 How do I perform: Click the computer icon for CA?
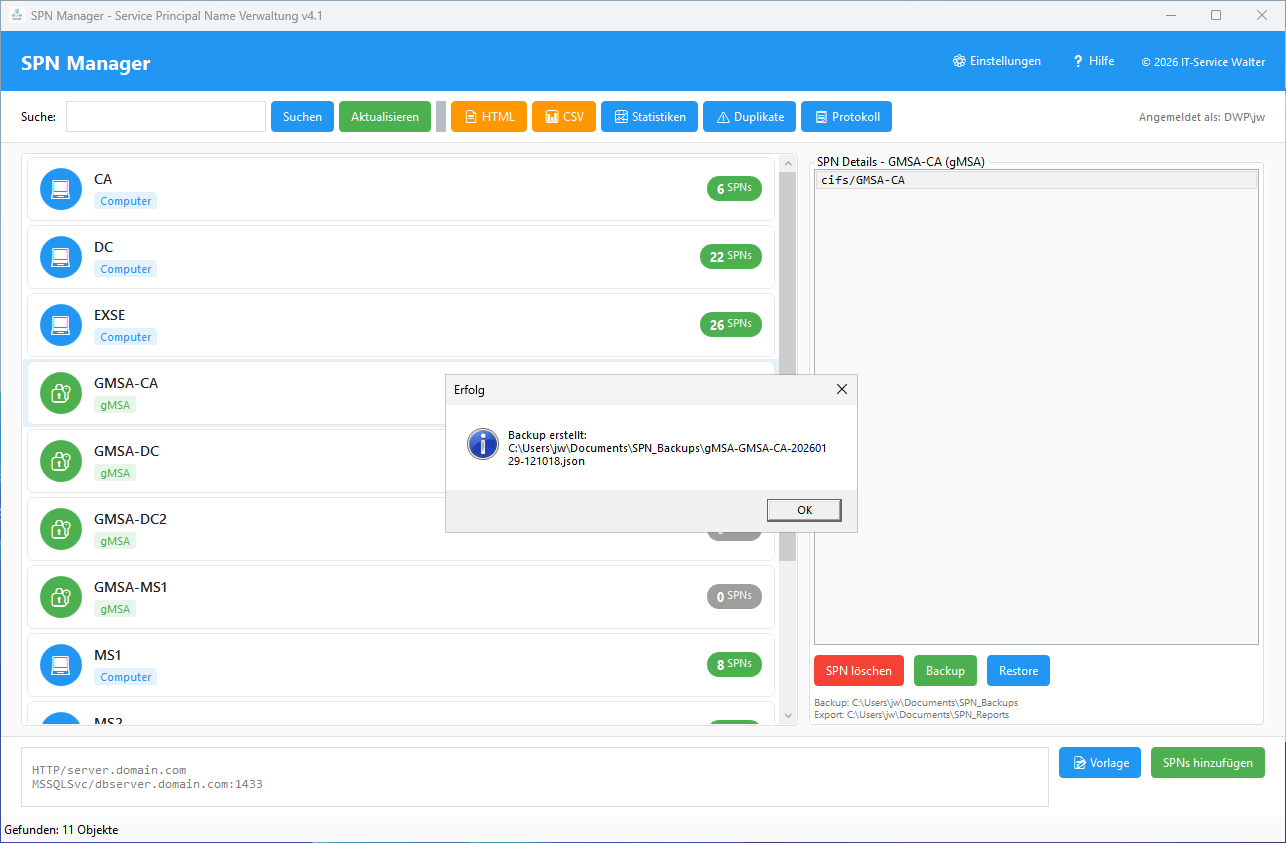pos(60,189)
